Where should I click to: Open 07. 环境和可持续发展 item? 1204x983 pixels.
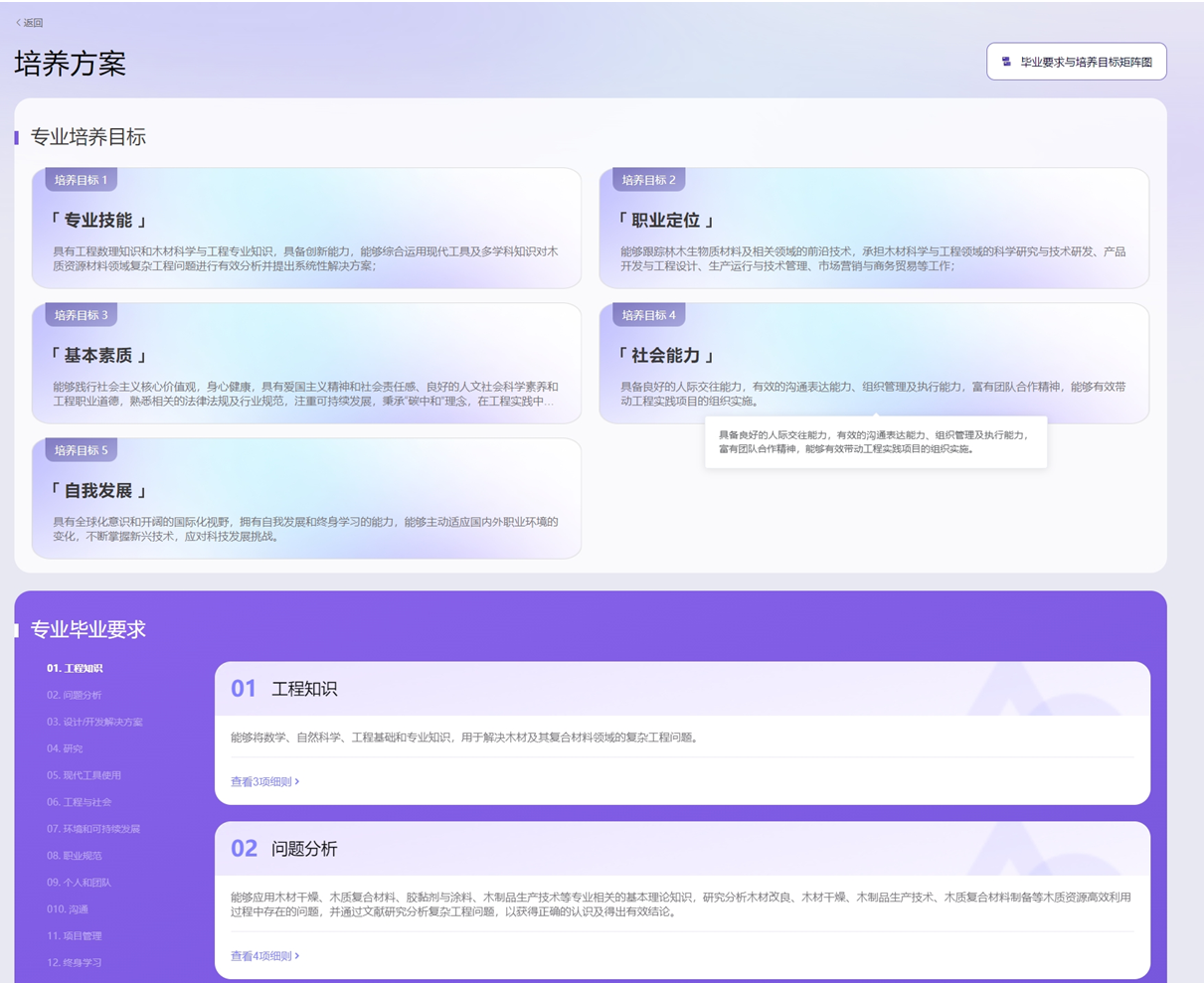click(93, 829)
